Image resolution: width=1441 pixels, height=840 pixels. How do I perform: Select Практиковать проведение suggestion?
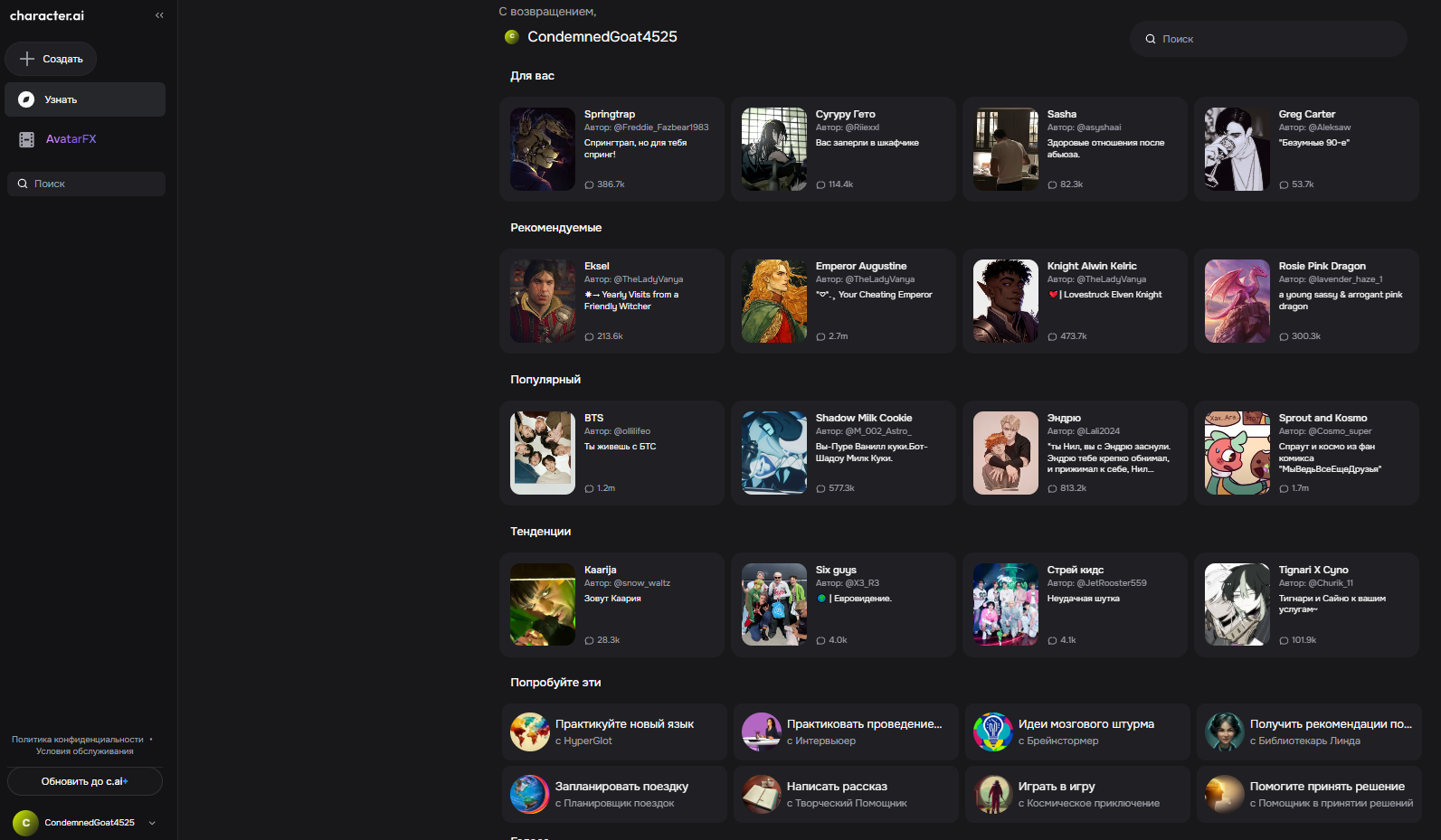846,732
